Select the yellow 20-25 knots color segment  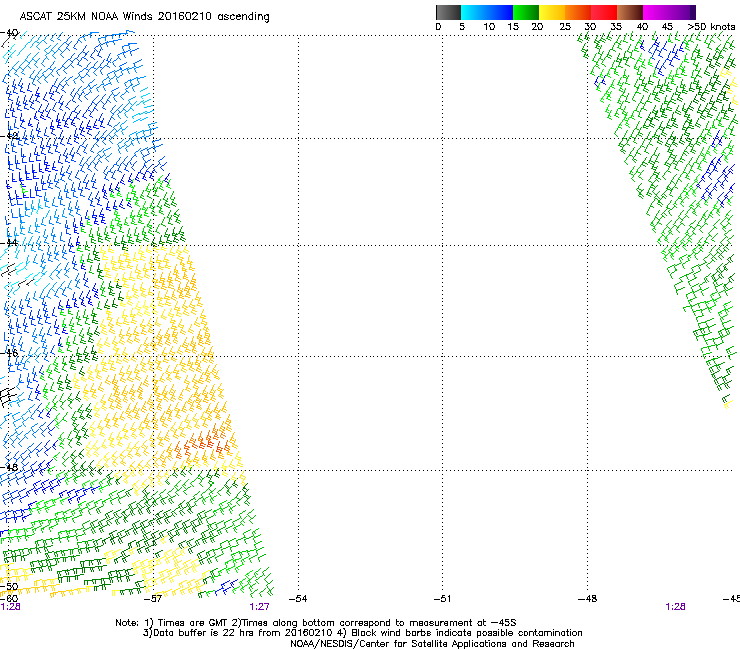point(552,12)
